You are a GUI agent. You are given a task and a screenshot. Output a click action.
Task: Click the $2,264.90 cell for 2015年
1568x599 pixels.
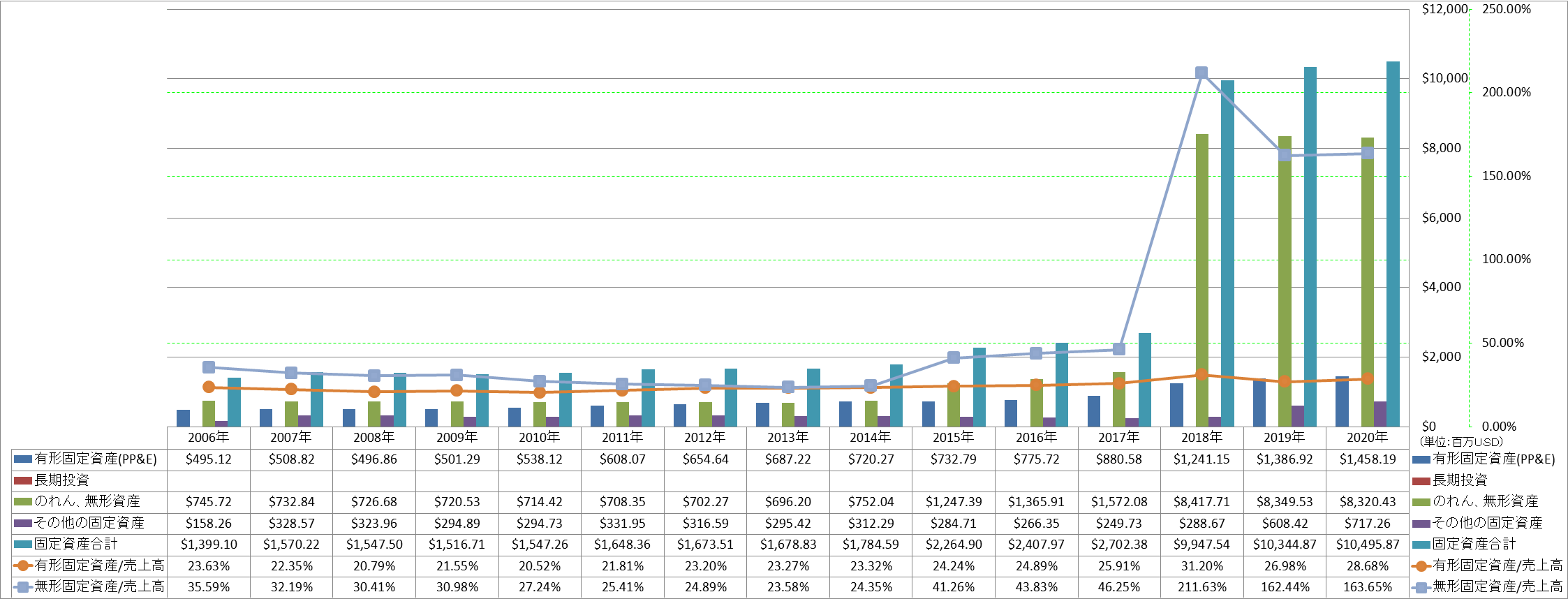tap(954, 545)
